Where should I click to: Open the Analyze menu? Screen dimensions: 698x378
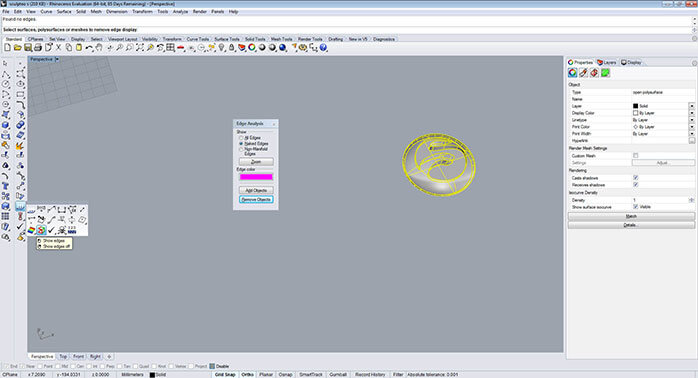pyautogui.click(x=180, y=12)
